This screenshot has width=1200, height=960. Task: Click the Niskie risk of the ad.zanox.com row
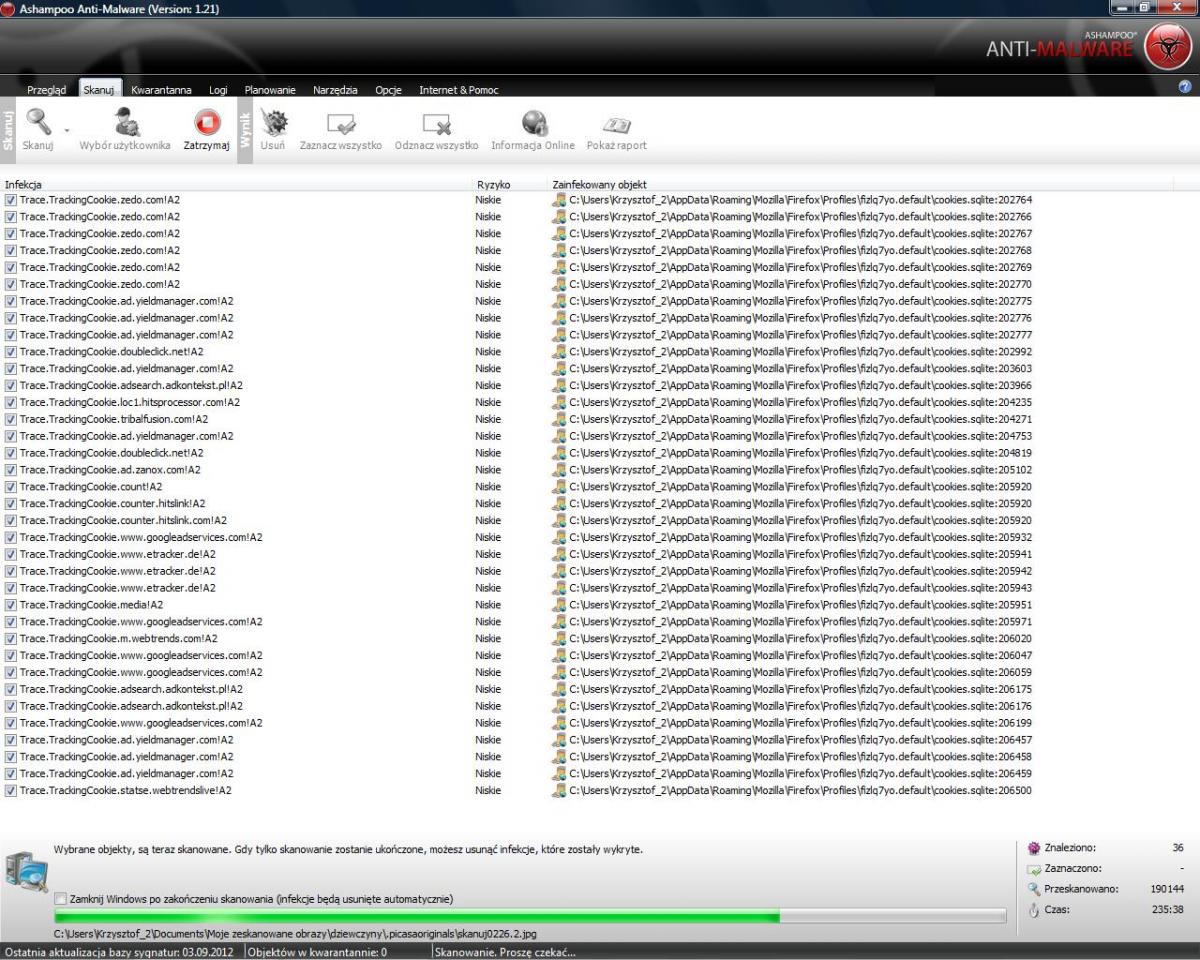(x=488, y=470)
